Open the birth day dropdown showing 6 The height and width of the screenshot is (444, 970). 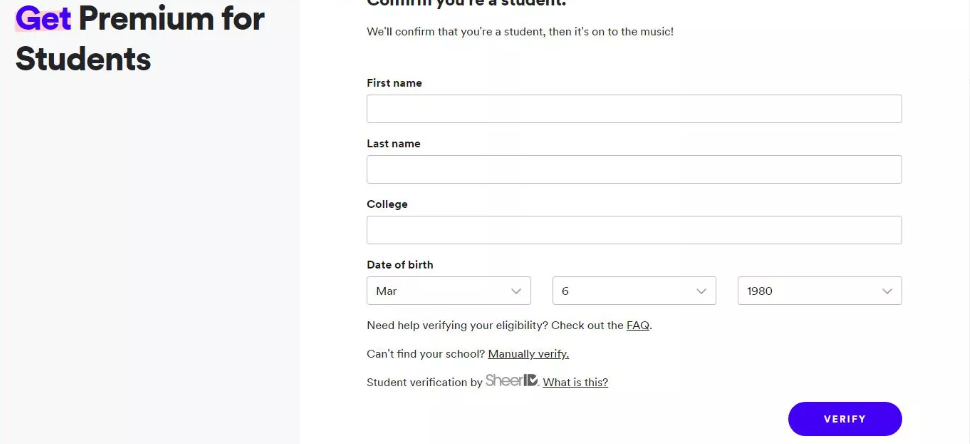(634, 291)
